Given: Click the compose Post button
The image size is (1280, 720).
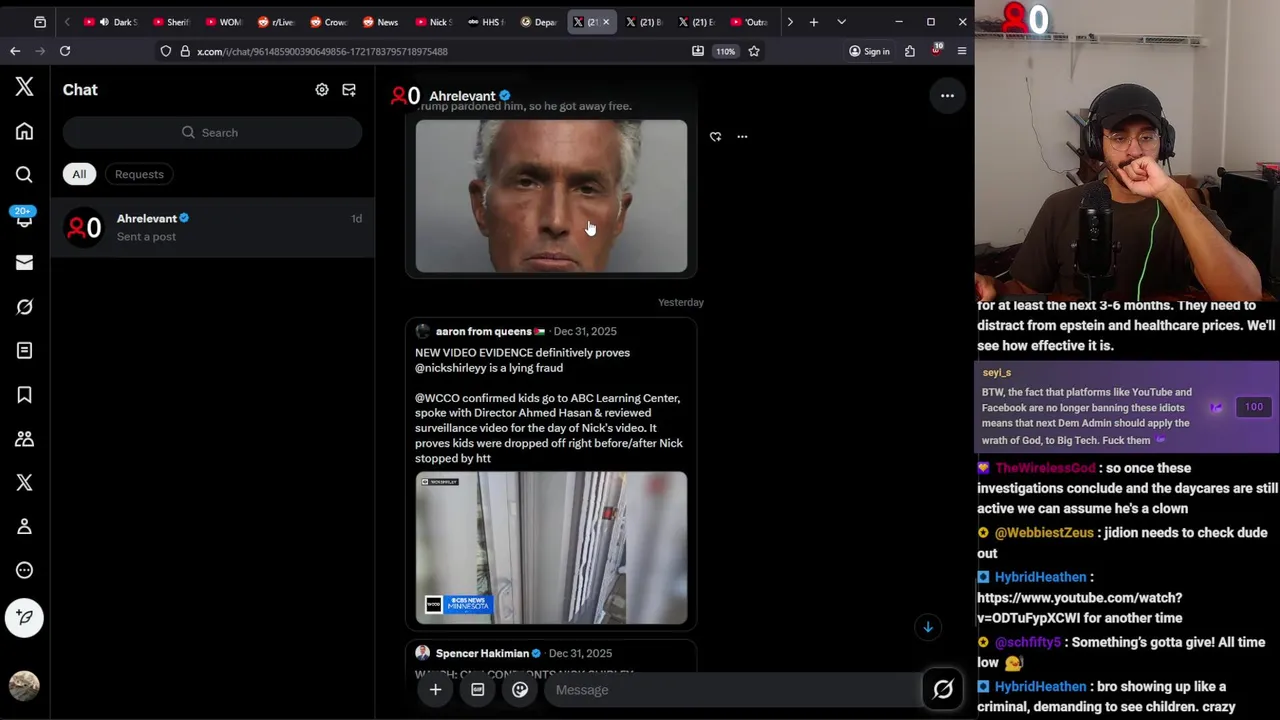Looking at the screenshot, I should point(24,618).
